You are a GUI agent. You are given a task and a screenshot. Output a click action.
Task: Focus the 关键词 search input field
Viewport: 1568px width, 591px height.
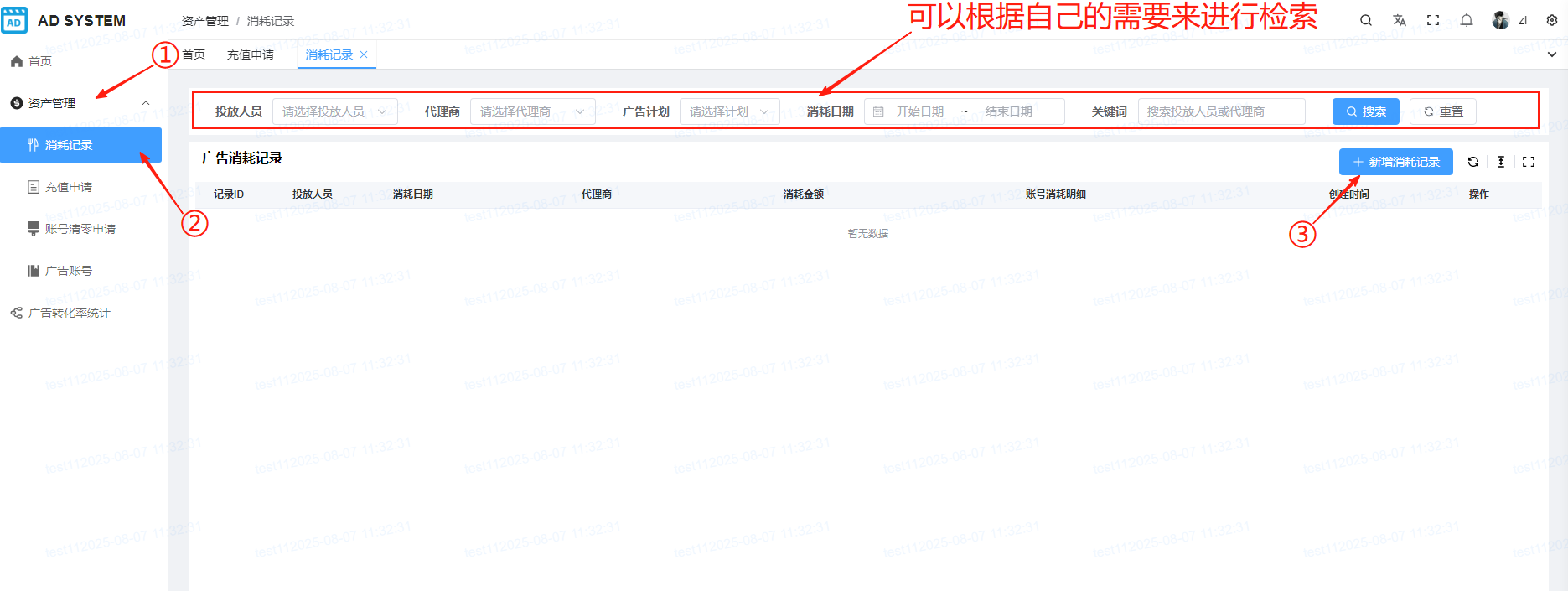point(1221,111)
